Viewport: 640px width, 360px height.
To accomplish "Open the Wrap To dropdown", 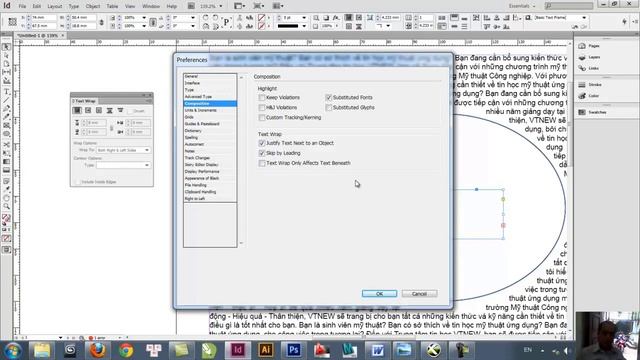I will (123, 150).
